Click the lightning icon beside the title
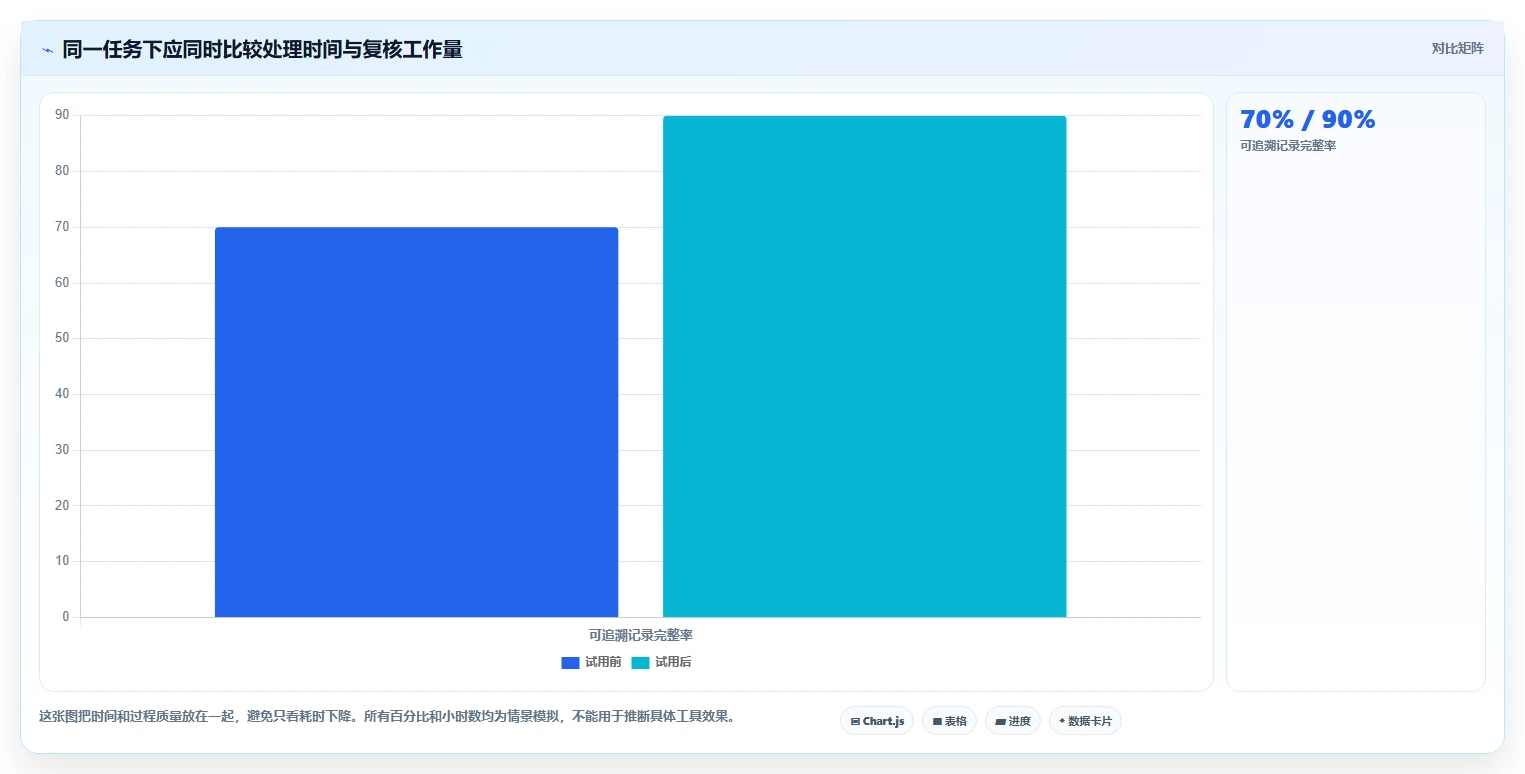The image size is (1525, 774). click(x=47, y=50)
